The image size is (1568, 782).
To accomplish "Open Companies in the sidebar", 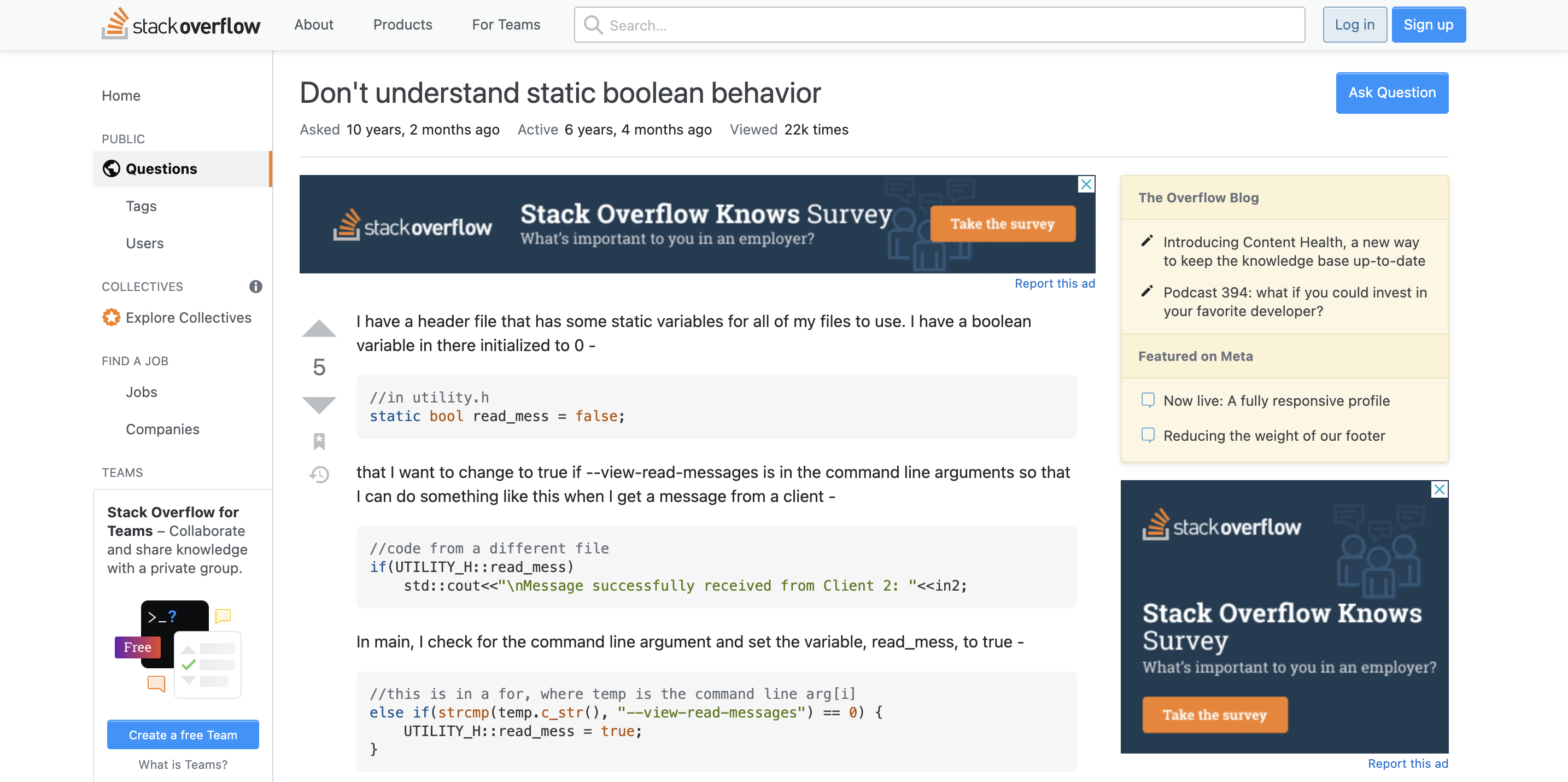I will pos(162,429).
